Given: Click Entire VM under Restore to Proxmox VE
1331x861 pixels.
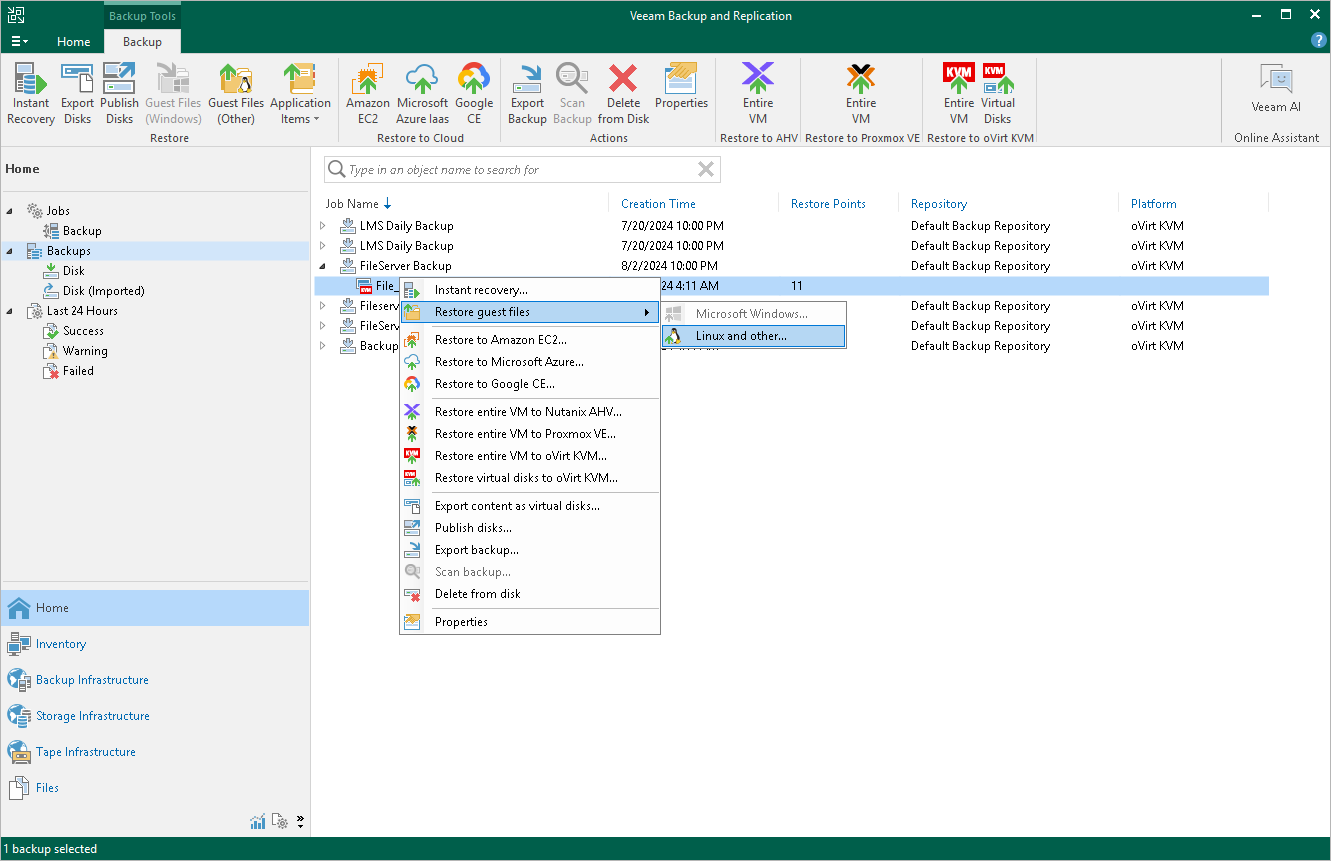Looking at the screenshot, I should click(861, 94).
